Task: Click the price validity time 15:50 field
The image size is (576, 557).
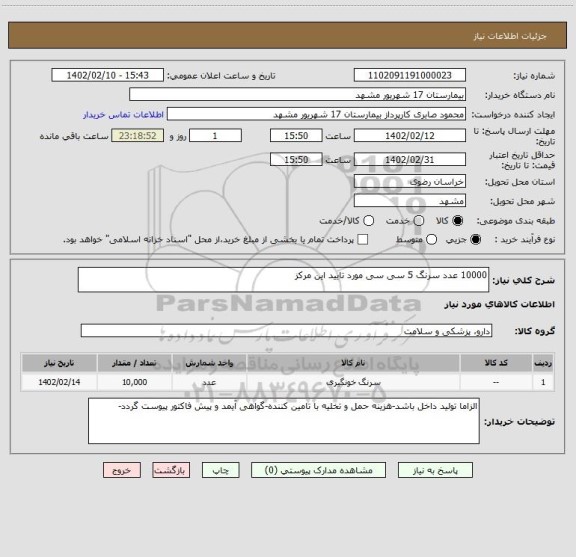Action: pyautogui.click(x=296, y=159)
